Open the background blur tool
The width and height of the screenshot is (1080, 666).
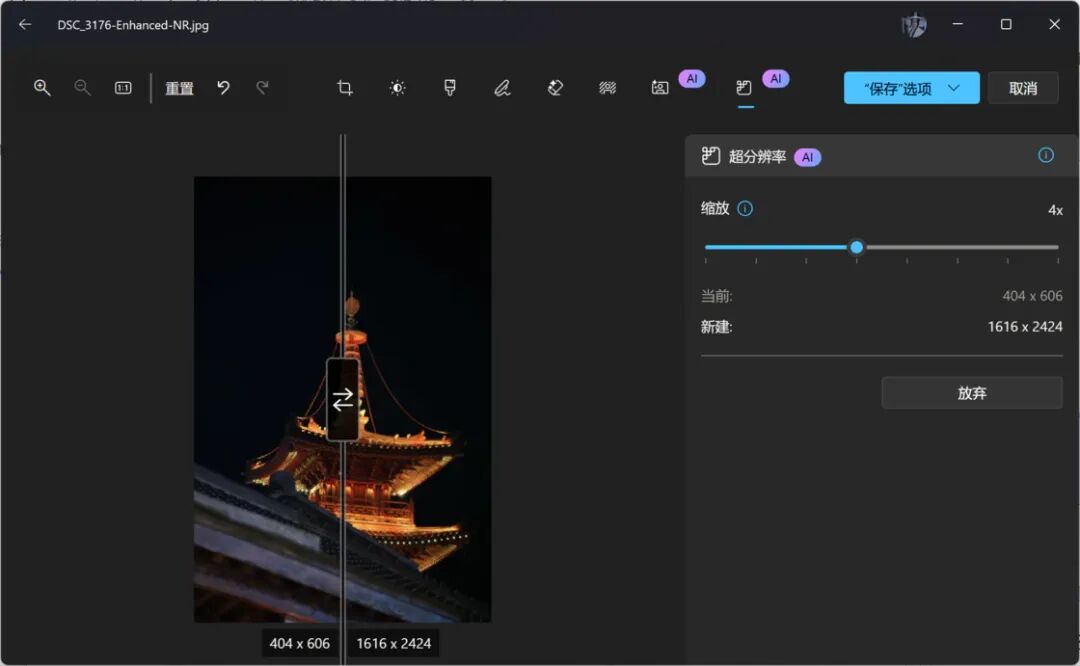608,87
